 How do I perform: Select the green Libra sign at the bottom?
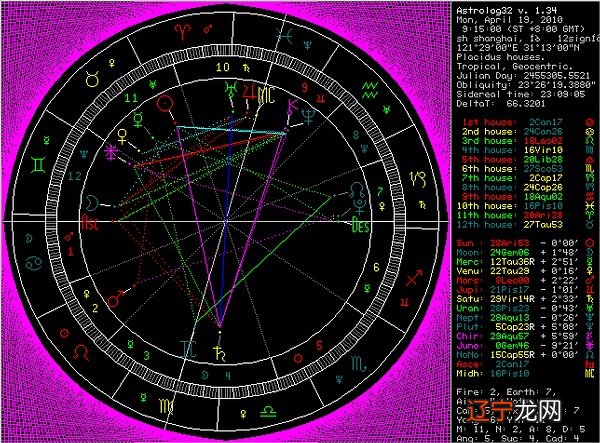(x=268, y=412)
